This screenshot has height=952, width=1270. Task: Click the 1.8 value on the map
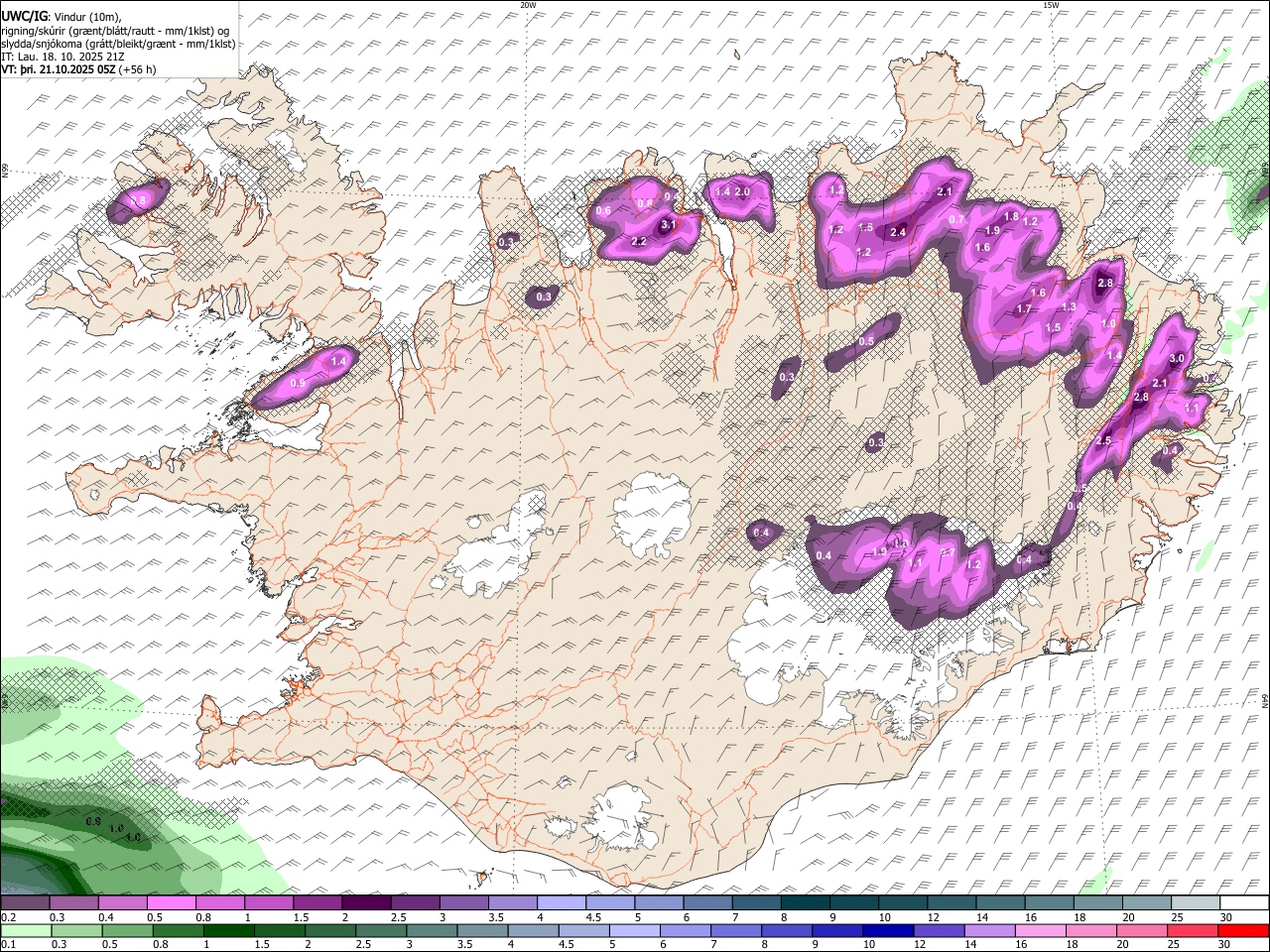(1011, 216)
